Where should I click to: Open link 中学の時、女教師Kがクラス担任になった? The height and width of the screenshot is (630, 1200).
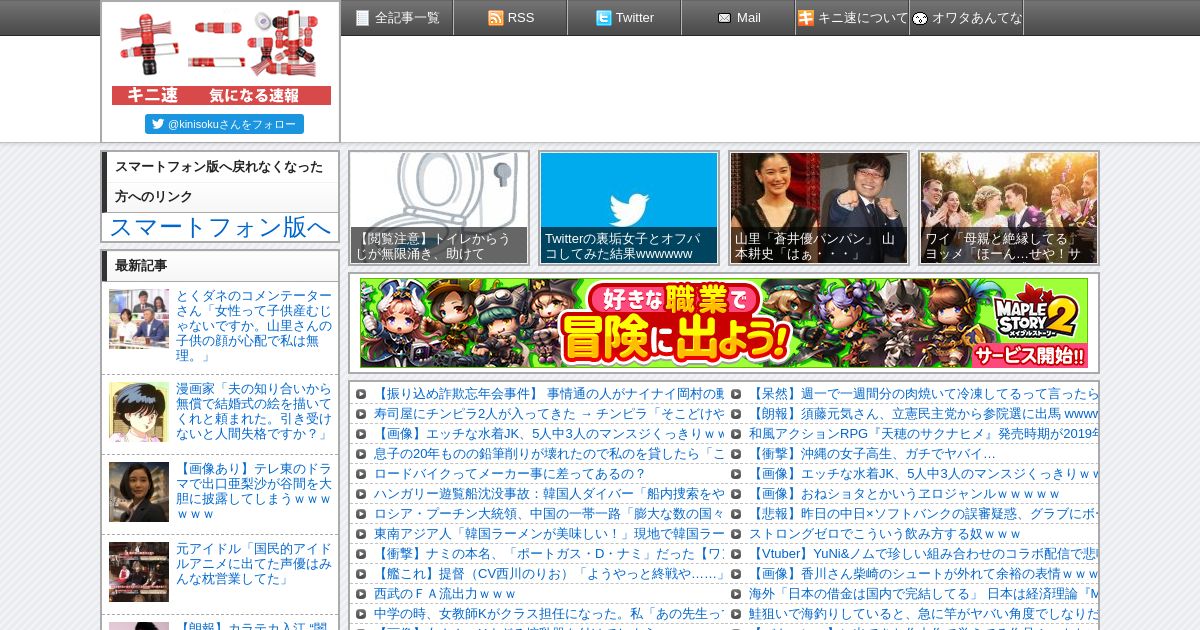click(x=549, y=614)
